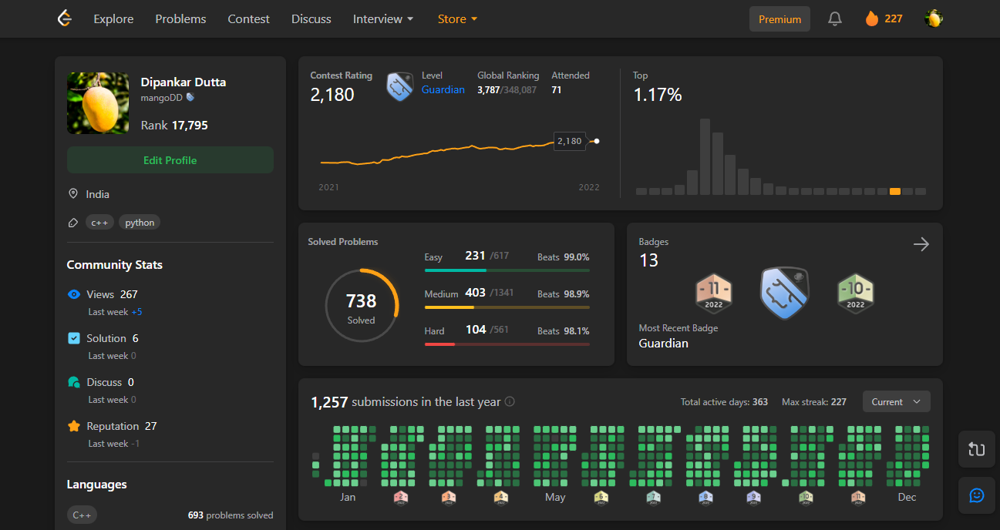
Task: Click the Premium button
Action: point(780,19)
